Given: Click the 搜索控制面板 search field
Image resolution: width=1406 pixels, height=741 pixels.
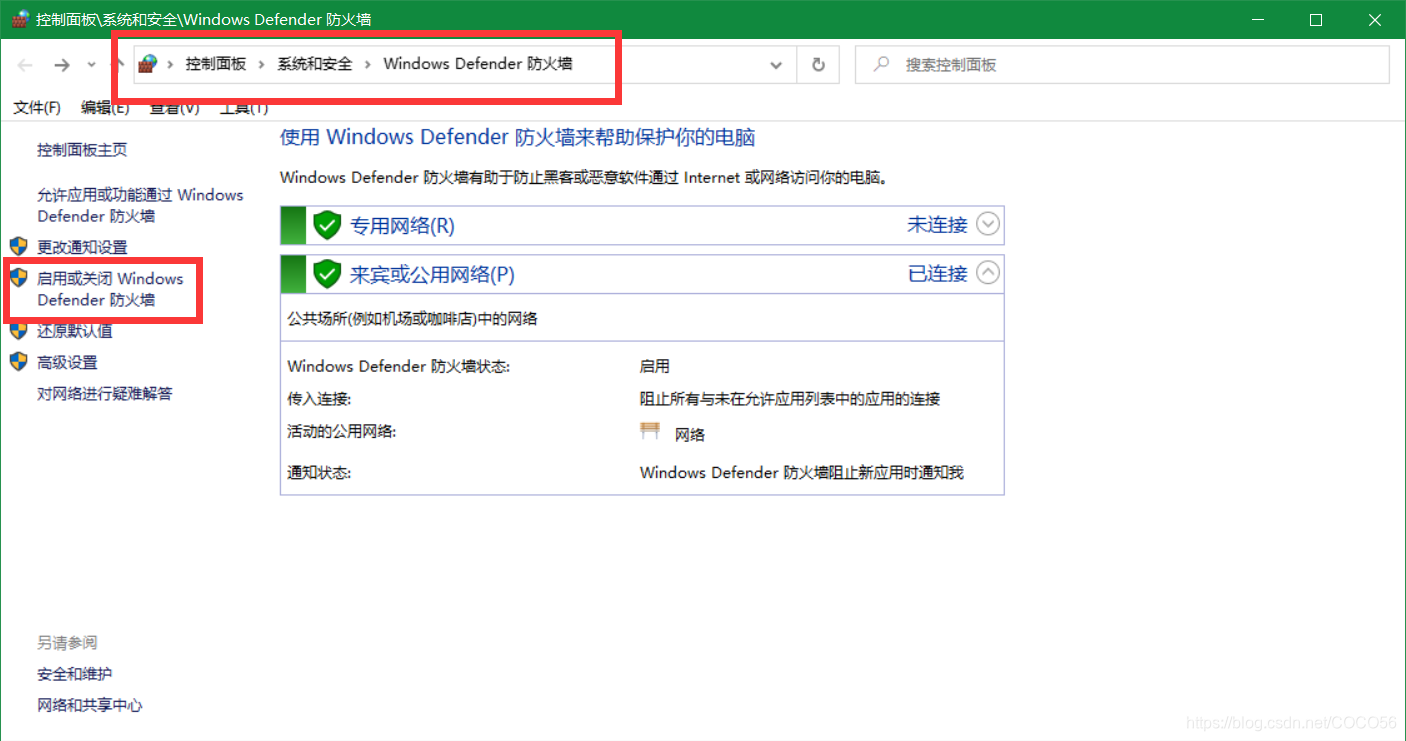Looking at the screenshot, I should 1122,65.
